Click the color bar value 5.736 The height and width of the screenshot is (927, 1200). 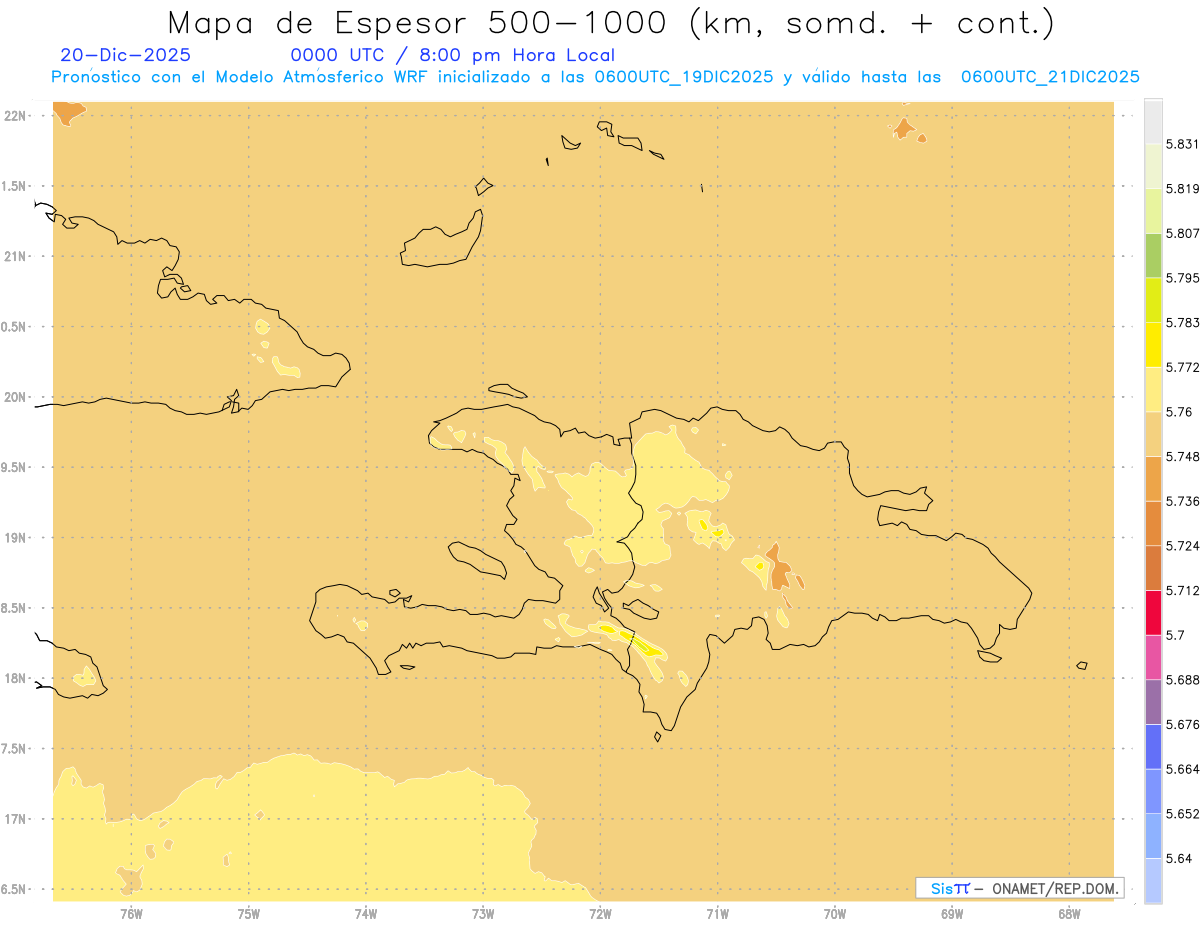pos(1183,501)
